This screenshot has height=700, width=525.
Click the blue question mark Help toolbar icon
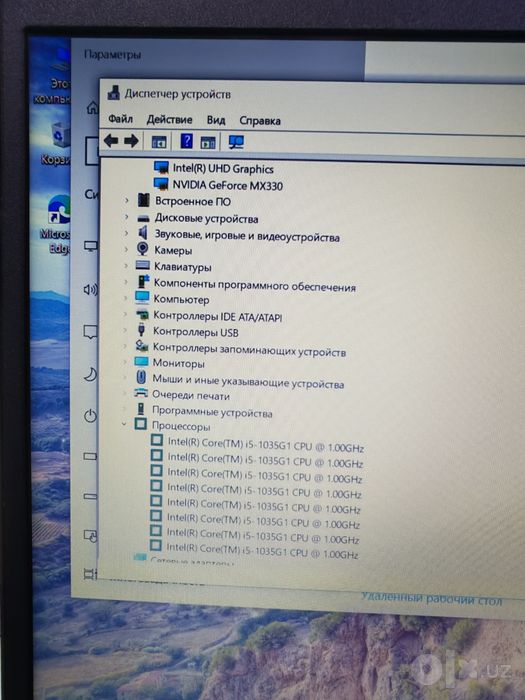(186, 141)
